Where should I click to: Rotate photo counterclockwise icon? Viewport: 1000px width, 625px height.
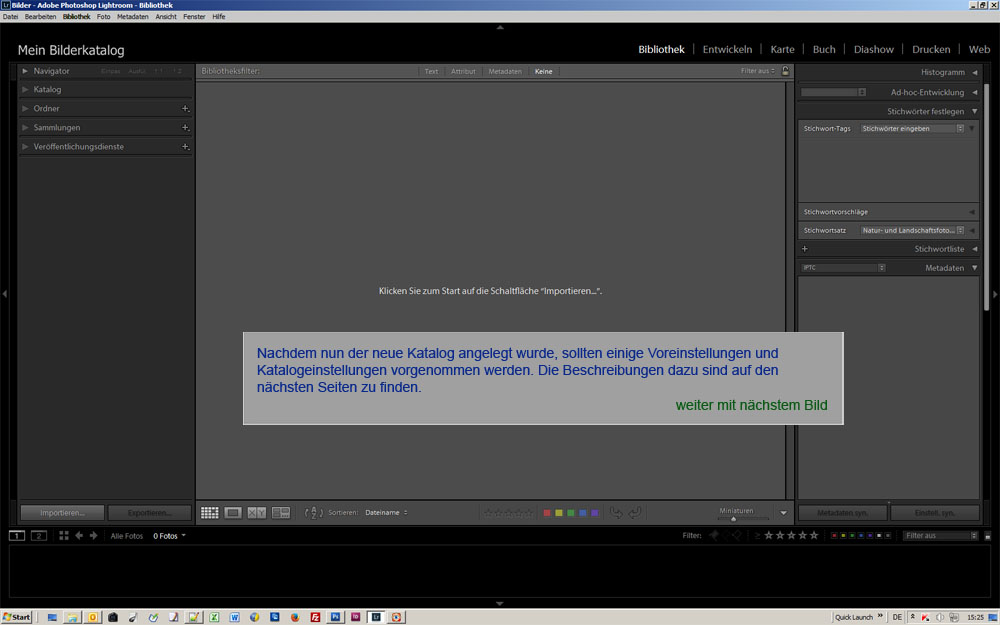click(x=616, y=513)
